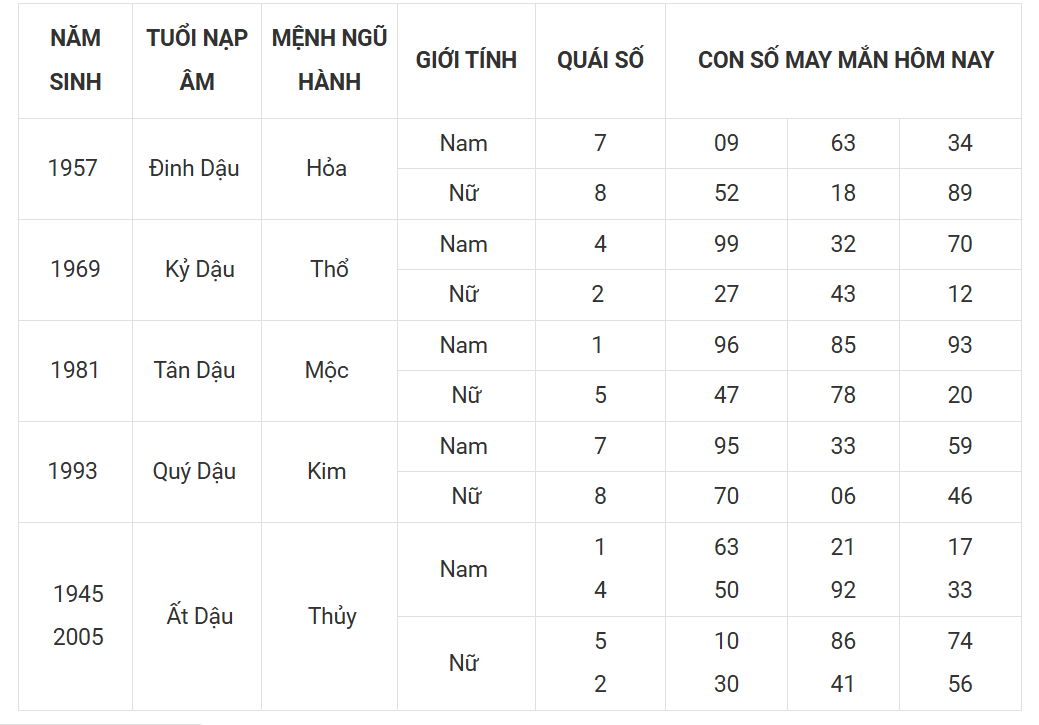Select the Thổ element cell

click(329, 270)
